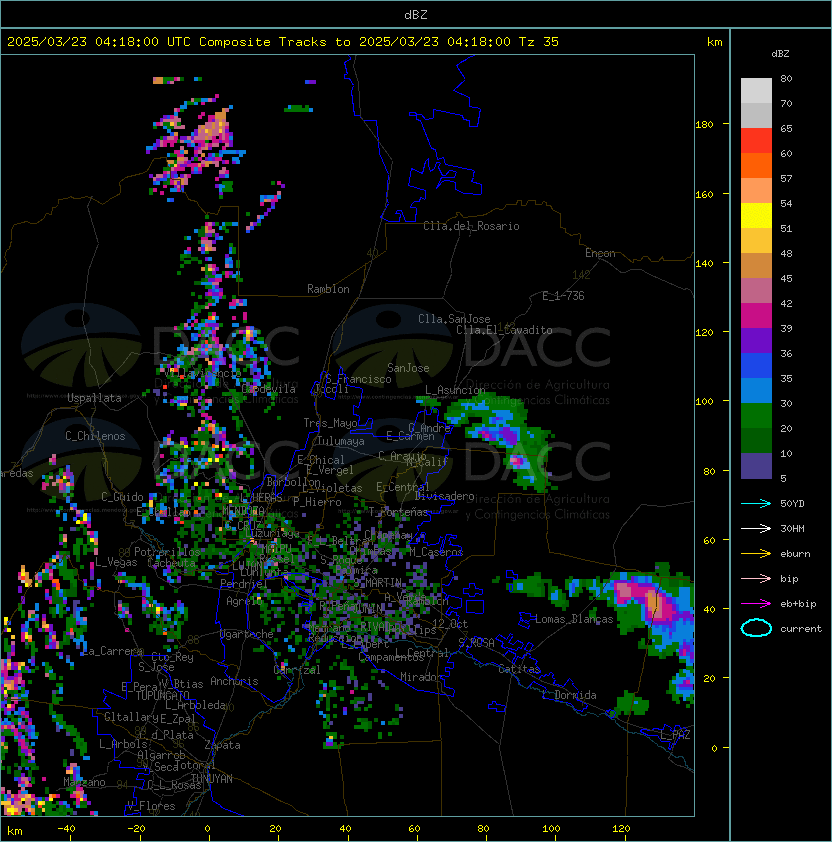Screen dimensions: 832x842
Task: Click the 'Tulumaya' map label
Action: click(x=341, y=441)
